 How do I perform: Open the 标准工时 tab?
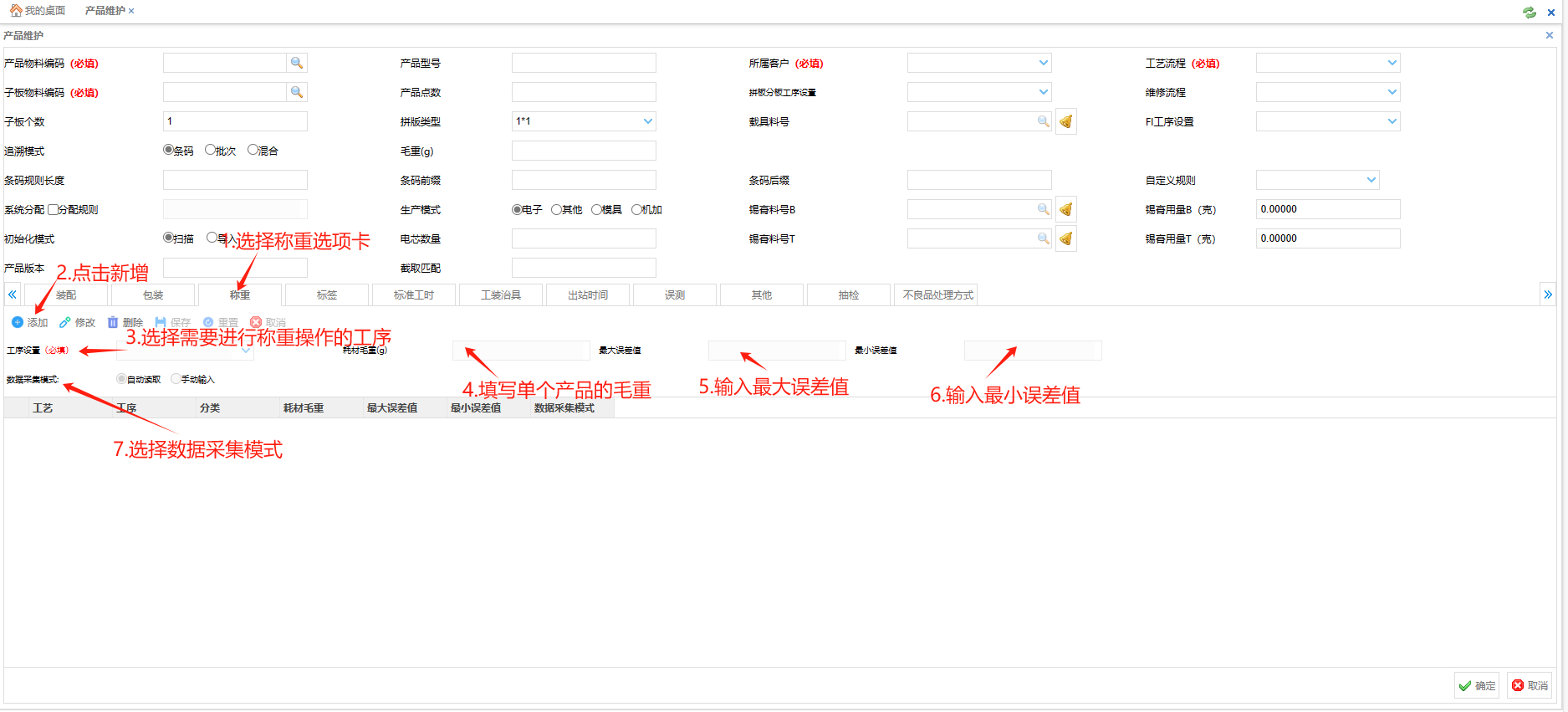coord(414,295)
